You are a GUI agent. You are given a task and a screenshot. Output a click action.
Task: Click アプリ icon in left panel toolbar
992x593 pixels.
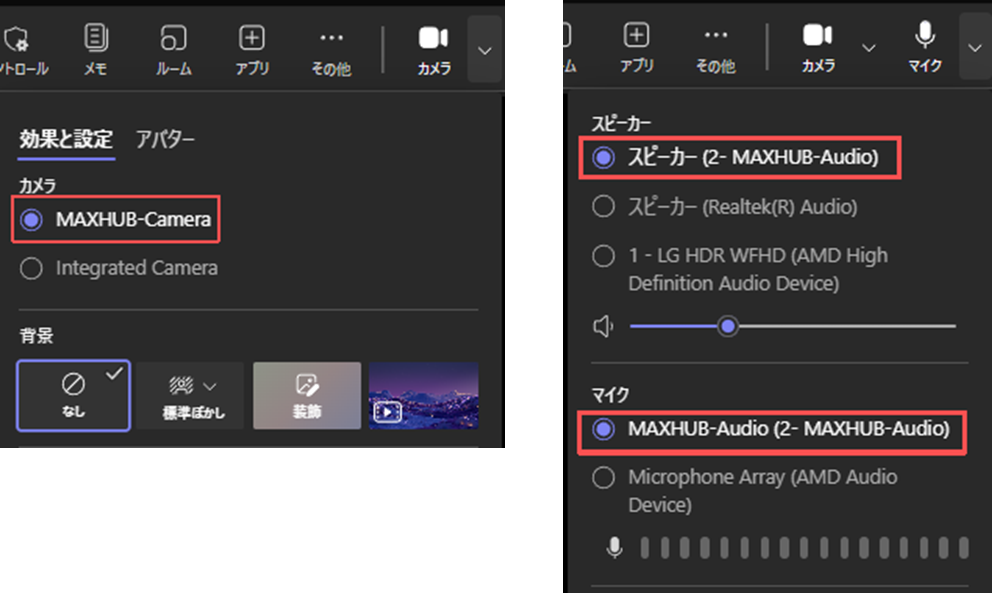coord(252,50)
